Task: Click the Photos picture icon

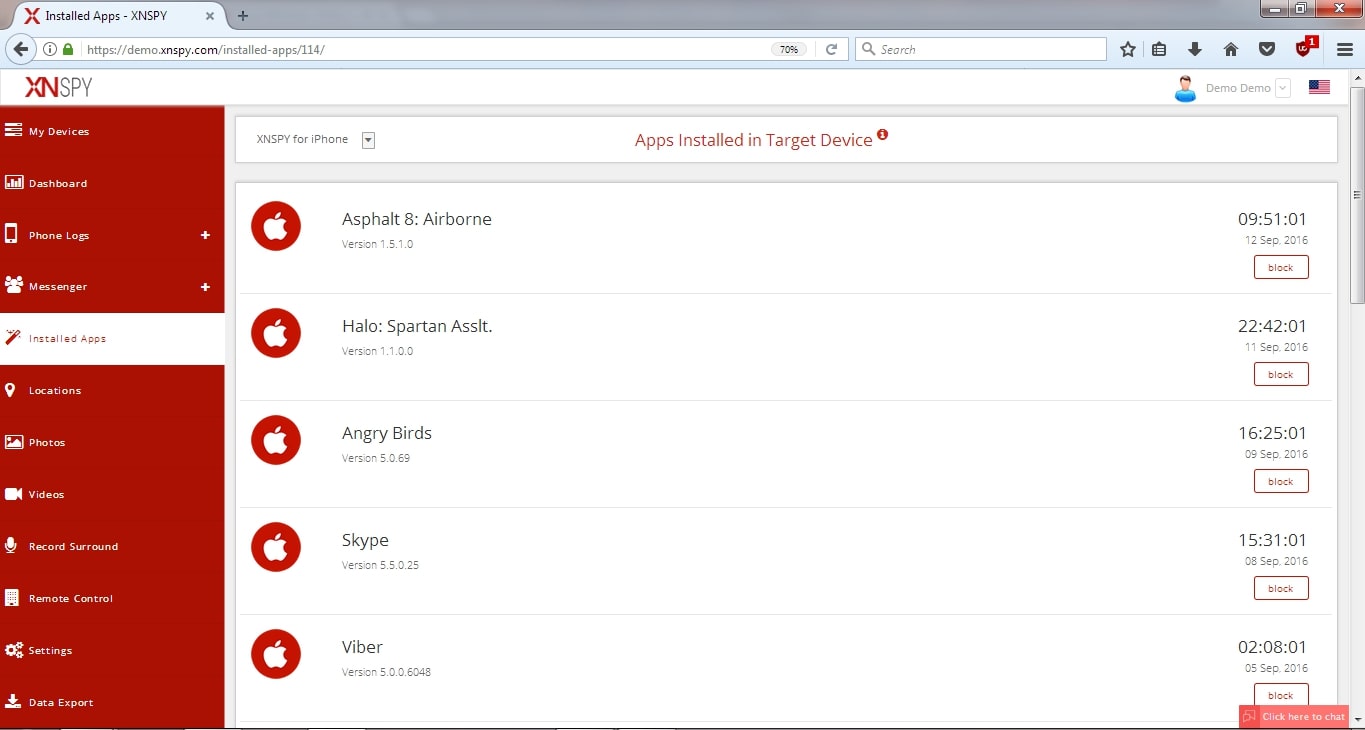Action: (13, 442)
